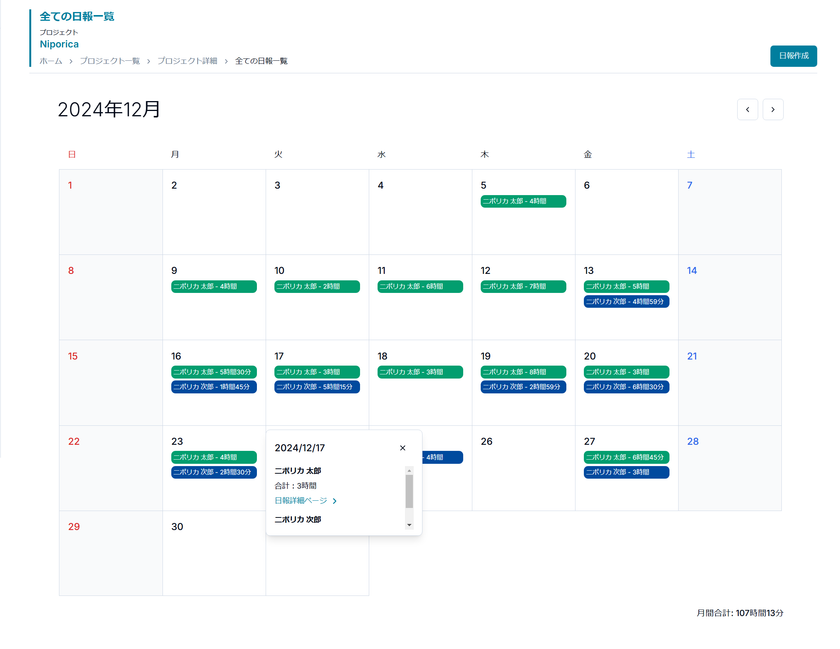
Task: Click the scrollbar up arrow in popup
Action: [409, 471]
